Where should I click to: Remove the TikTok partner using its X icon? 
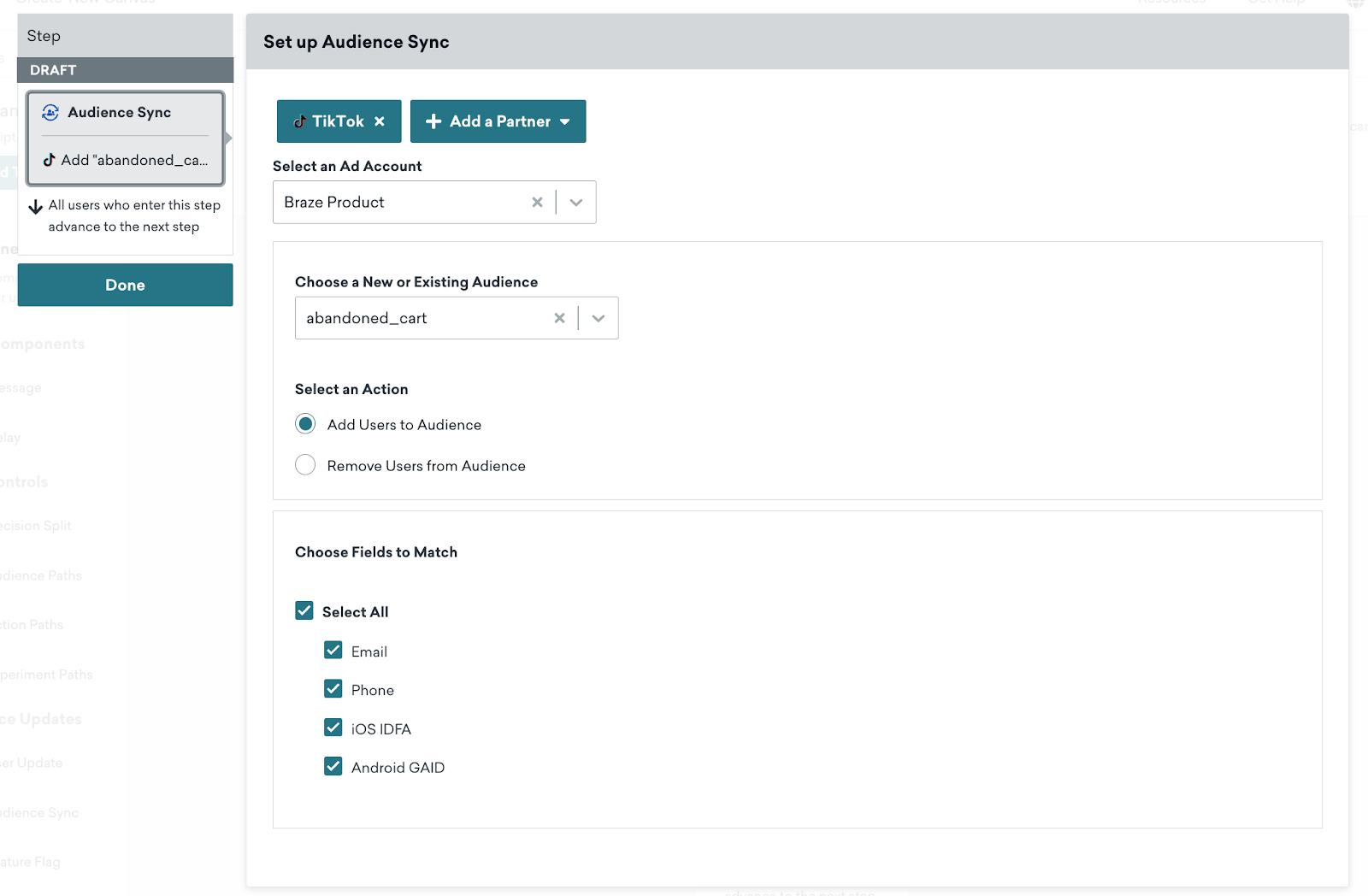(x=380, y=121)
